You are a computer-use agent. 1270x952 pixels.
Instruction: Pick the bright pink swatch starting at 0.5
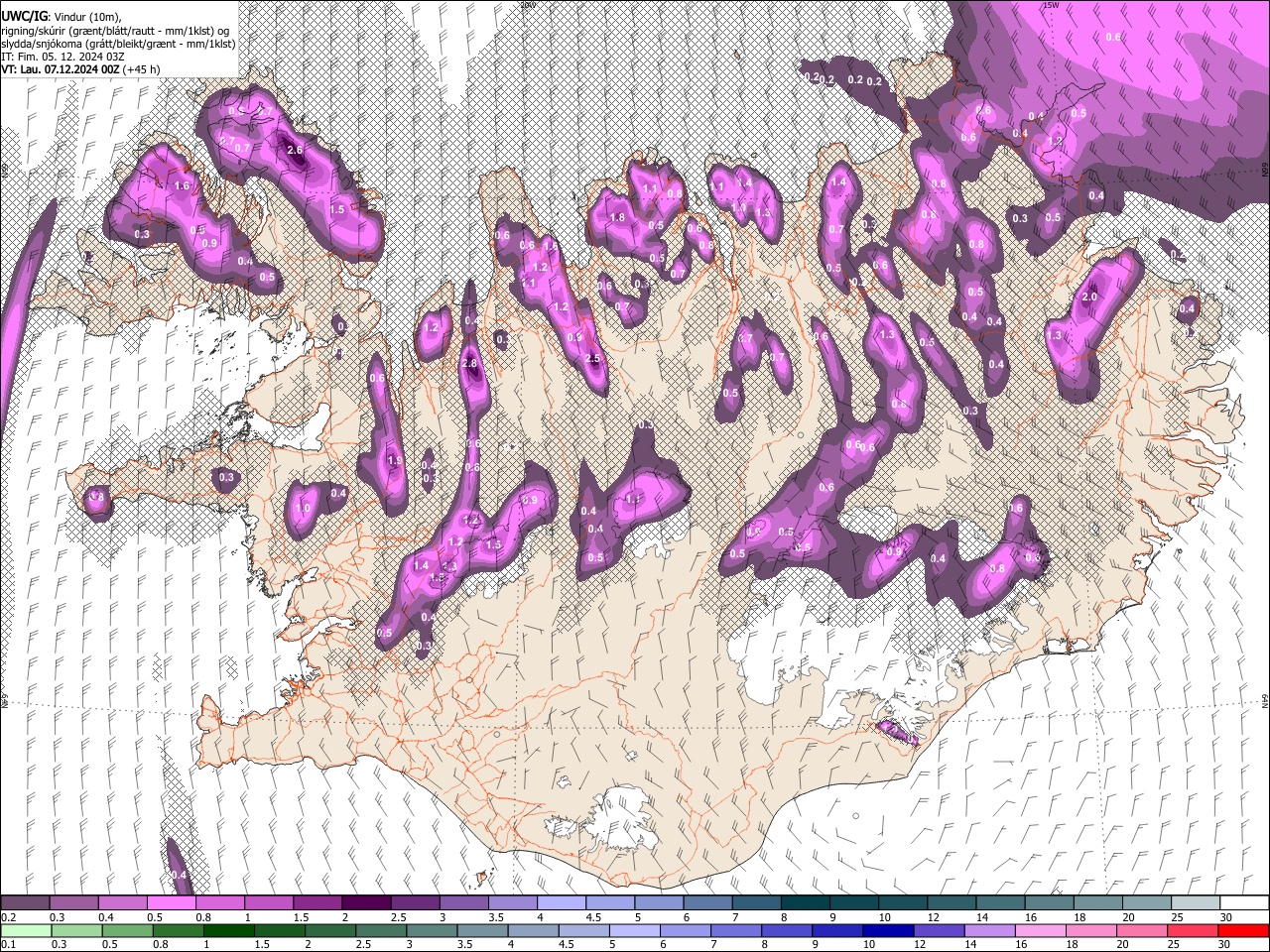click(171, 903)
